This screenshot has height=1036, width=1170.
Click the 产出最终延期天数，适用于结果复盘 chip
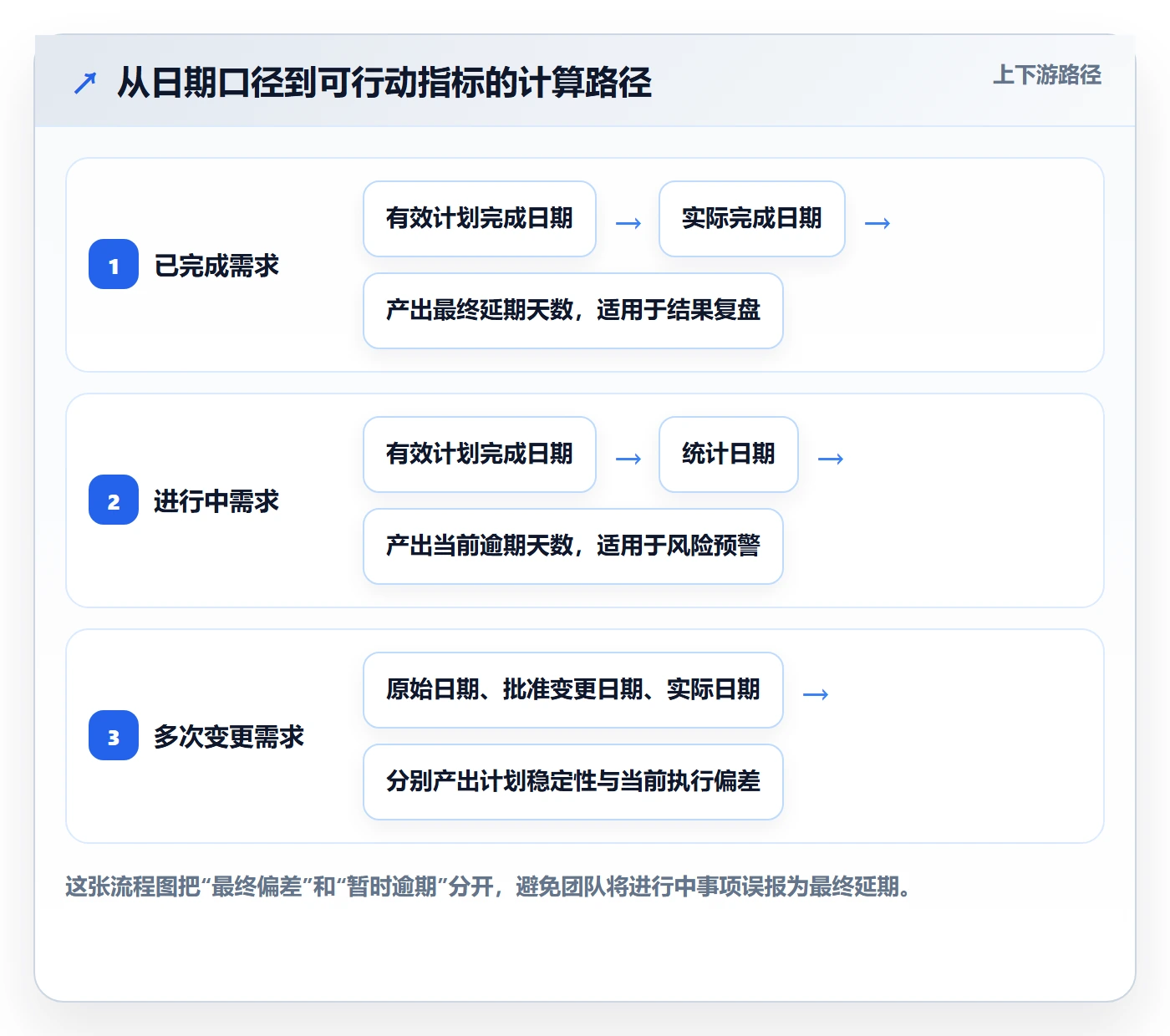[573, 311]
